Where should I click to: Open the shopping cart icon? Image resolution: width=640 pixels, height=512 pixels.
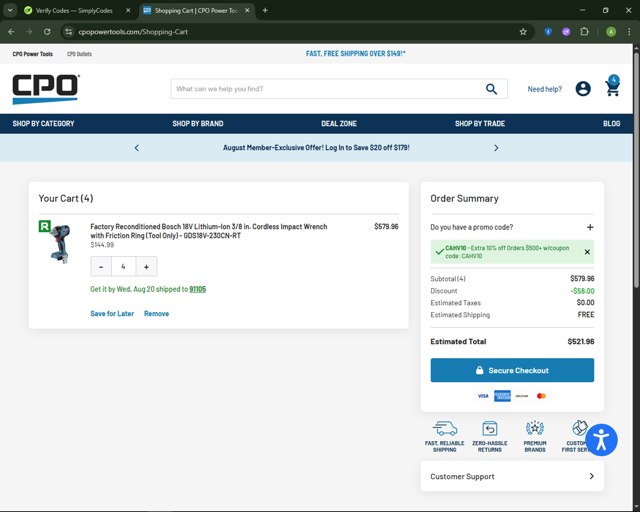(x=612, y=86)
